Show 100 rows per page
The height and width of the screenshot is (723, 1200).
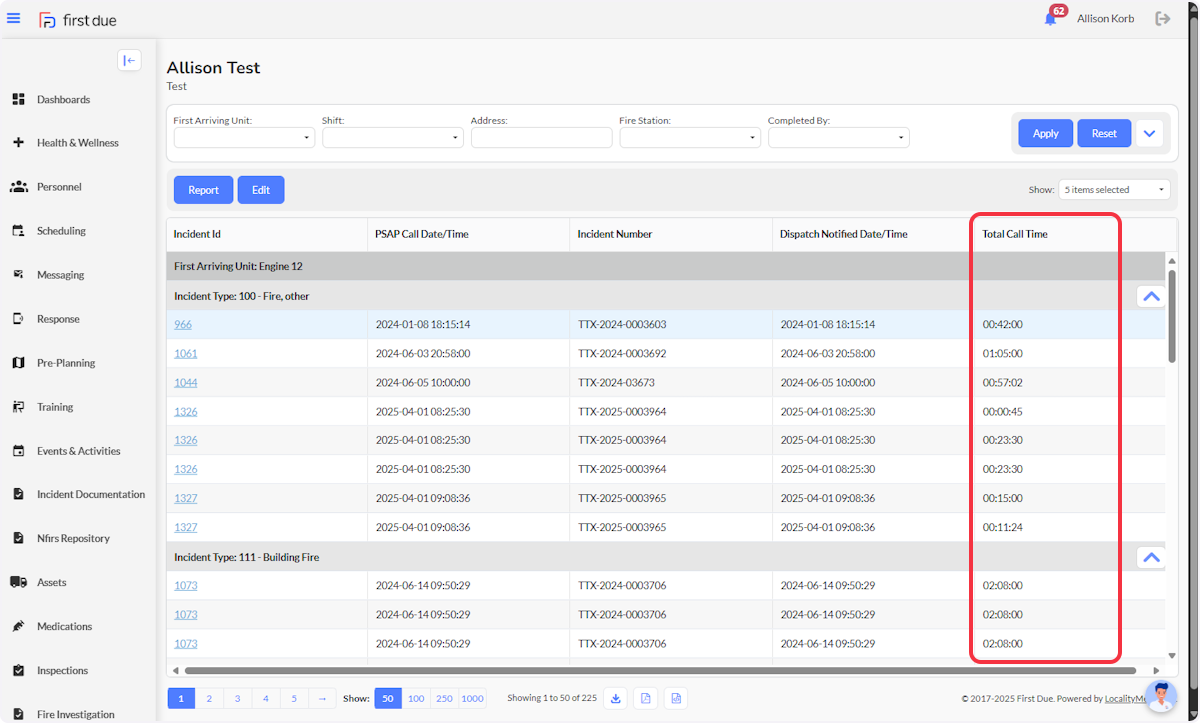(416, 698)
